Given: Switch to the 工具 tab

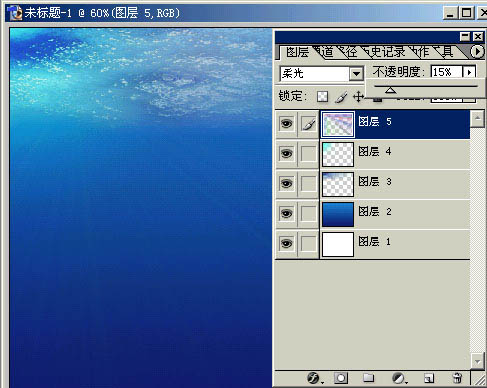Looking at the screenshot, I should 446,52.
